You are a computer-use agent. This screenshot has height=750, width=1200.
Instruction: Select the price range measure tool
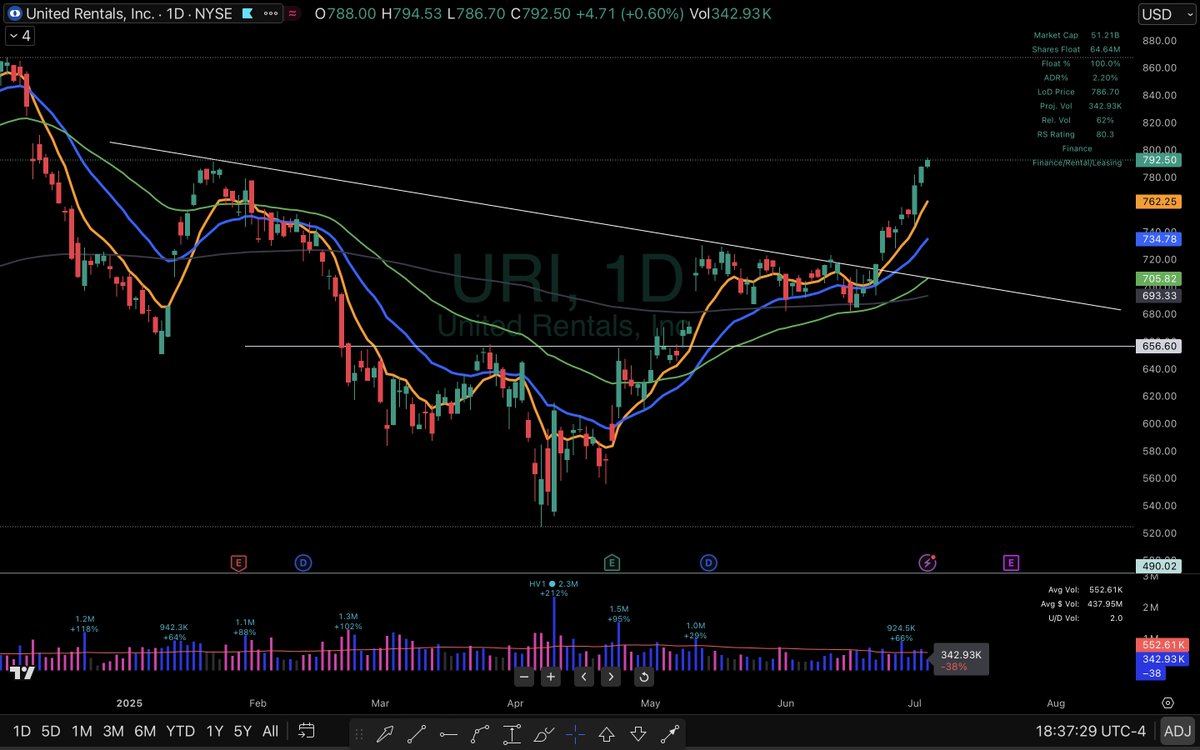pyautogui.click(x=513, y=734)
